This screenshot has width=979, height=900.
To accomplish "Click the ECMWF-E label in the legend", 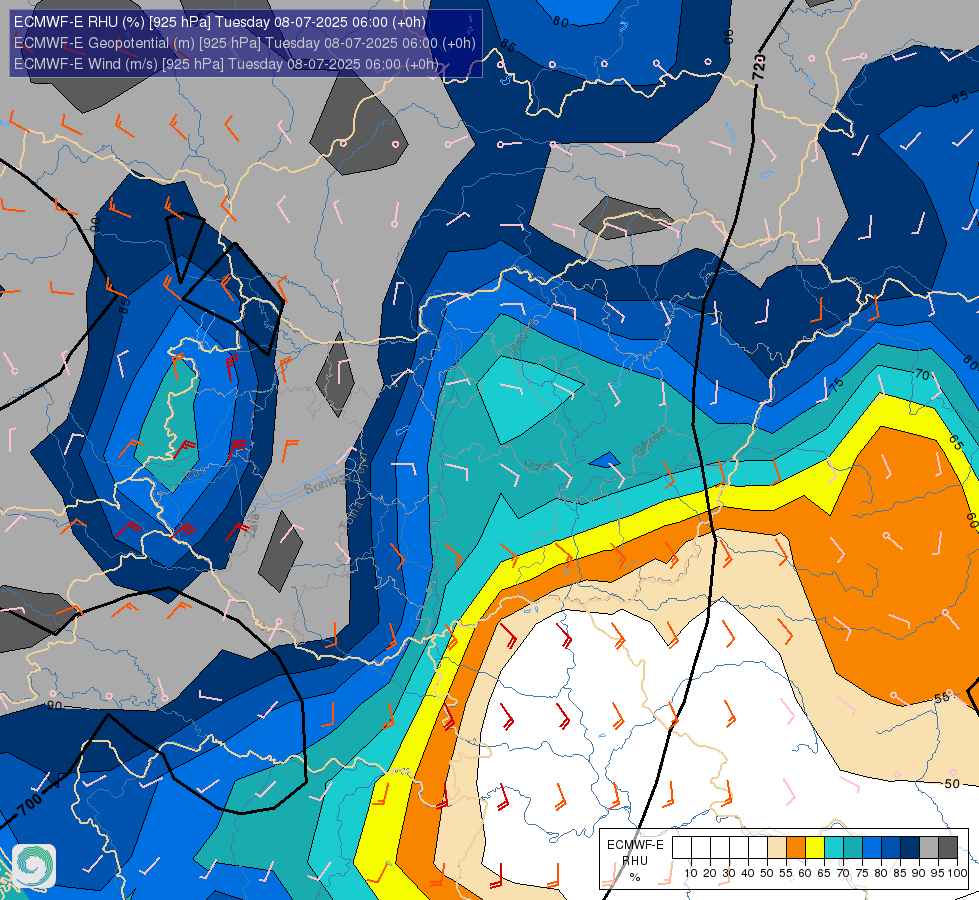I will point(635,845).
